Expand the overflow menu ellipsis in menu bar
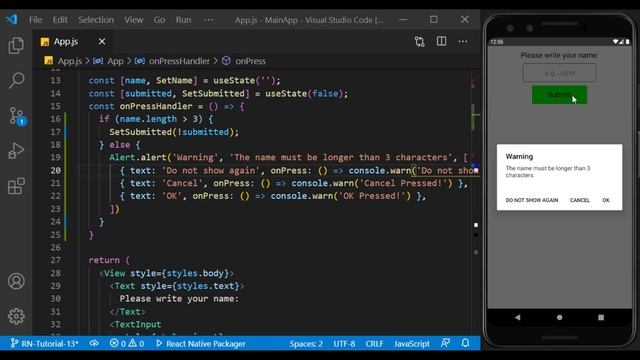The image size is (640, 360). (209, 20)
